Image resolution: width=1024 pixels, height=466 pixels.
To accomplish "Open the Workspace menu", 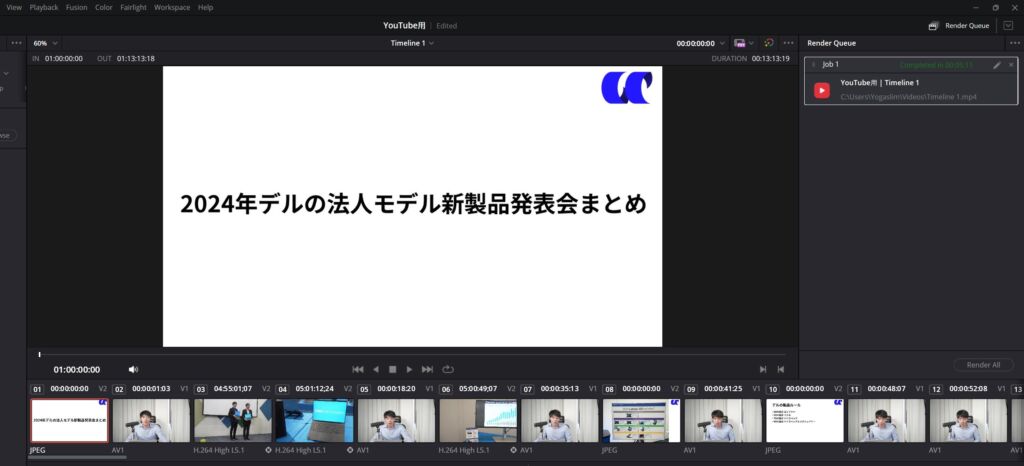I will click(x=172, y=7).
